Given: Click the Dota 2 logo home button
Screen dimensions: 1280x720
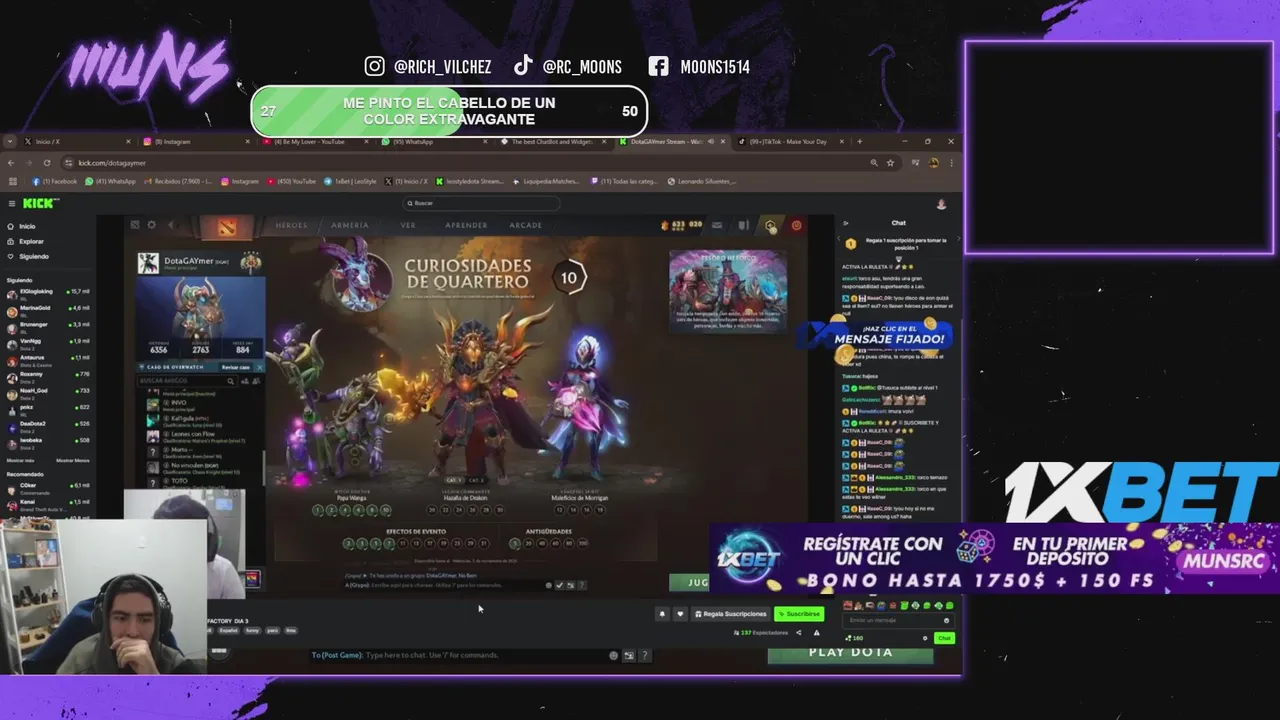Looking at the screenshot, I should tap(228, 226).
